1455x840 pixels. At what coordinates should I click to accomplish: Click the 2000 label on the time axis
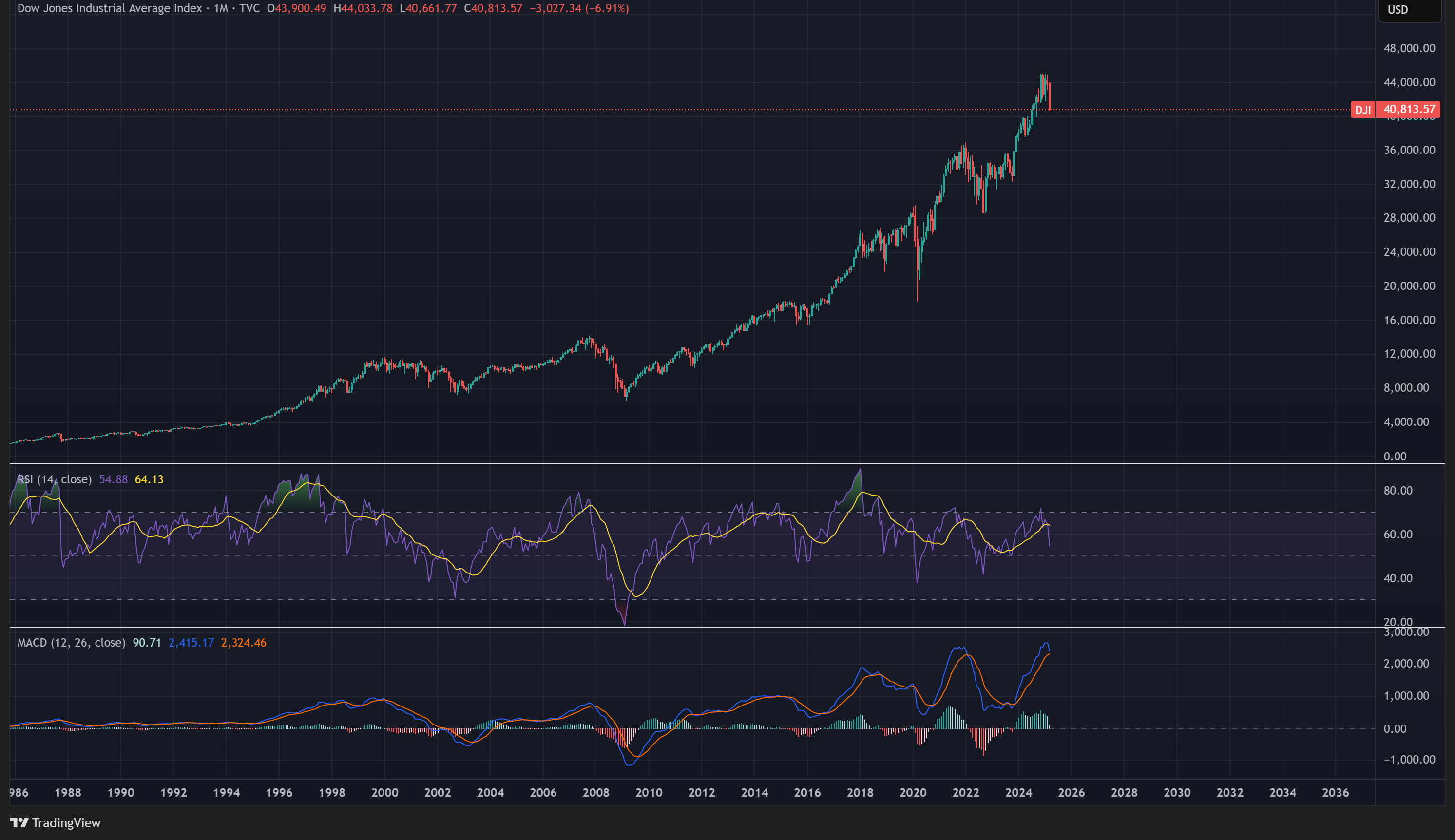click(x=385, y=793)
